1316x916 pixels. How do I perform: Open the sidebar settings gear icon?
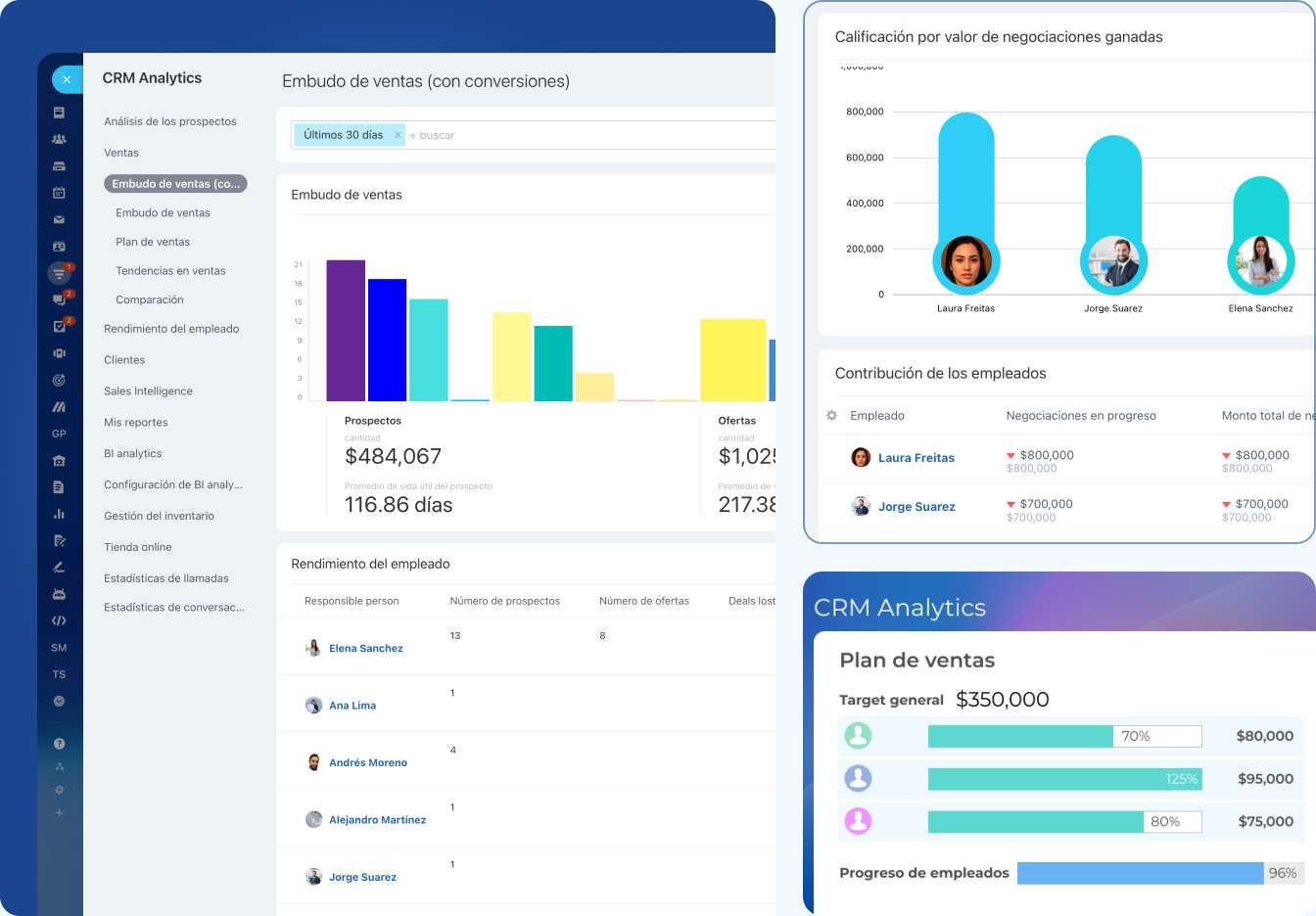point(59,790)
